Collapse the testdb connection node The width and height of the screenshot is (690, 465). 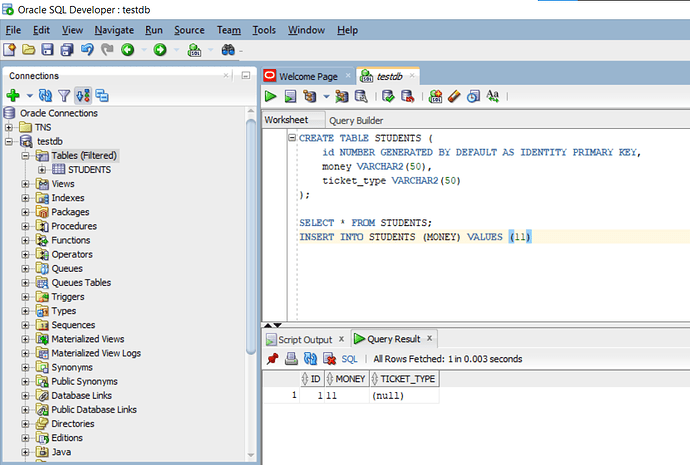point(9,142)
